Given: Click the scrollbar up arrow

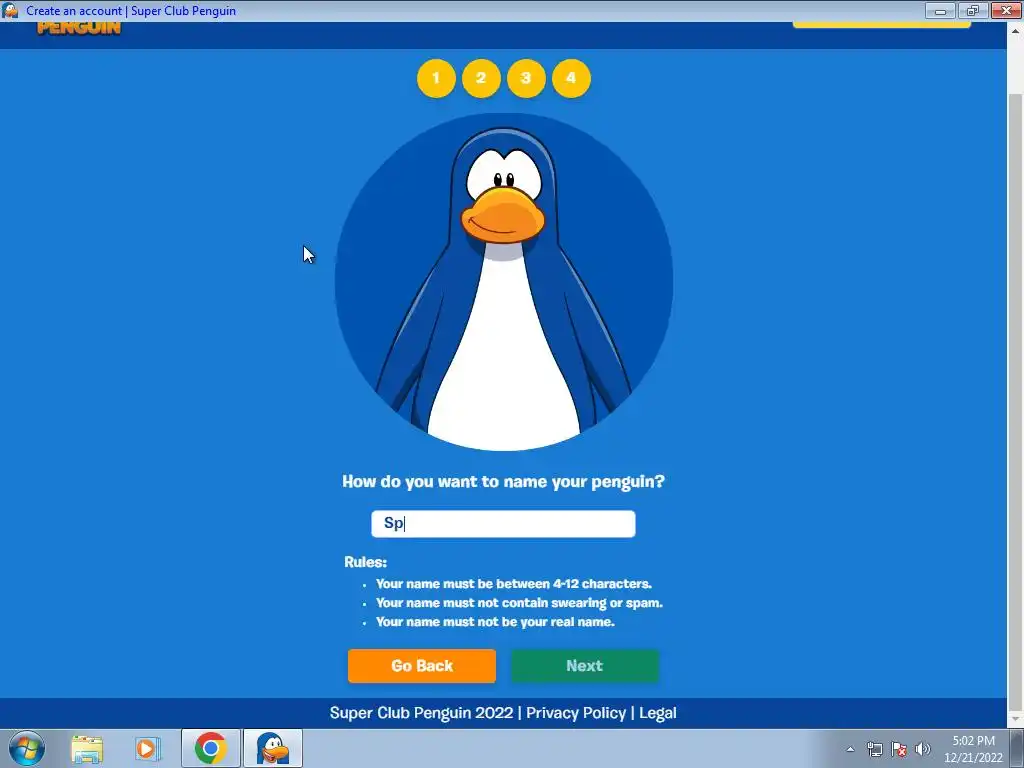Looking at the screenshot, I should (x=1015, y=30).
